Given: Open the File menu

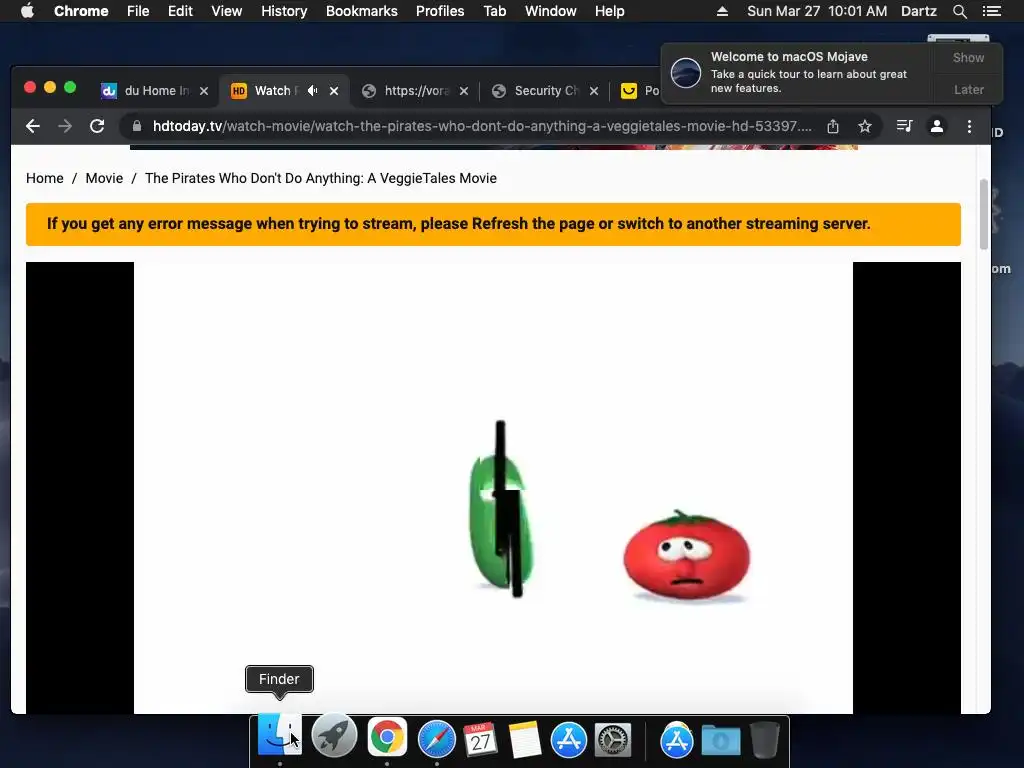Looking at the screenshot, I should [x=138, y=11].
